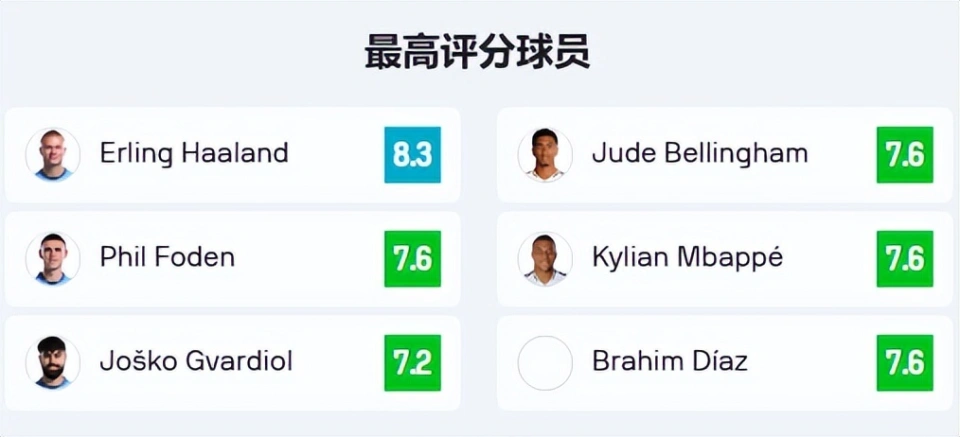This screenshot has width=960, height=437.
Task: Open the Joško Gvardiol player name link
Action: 196,361
